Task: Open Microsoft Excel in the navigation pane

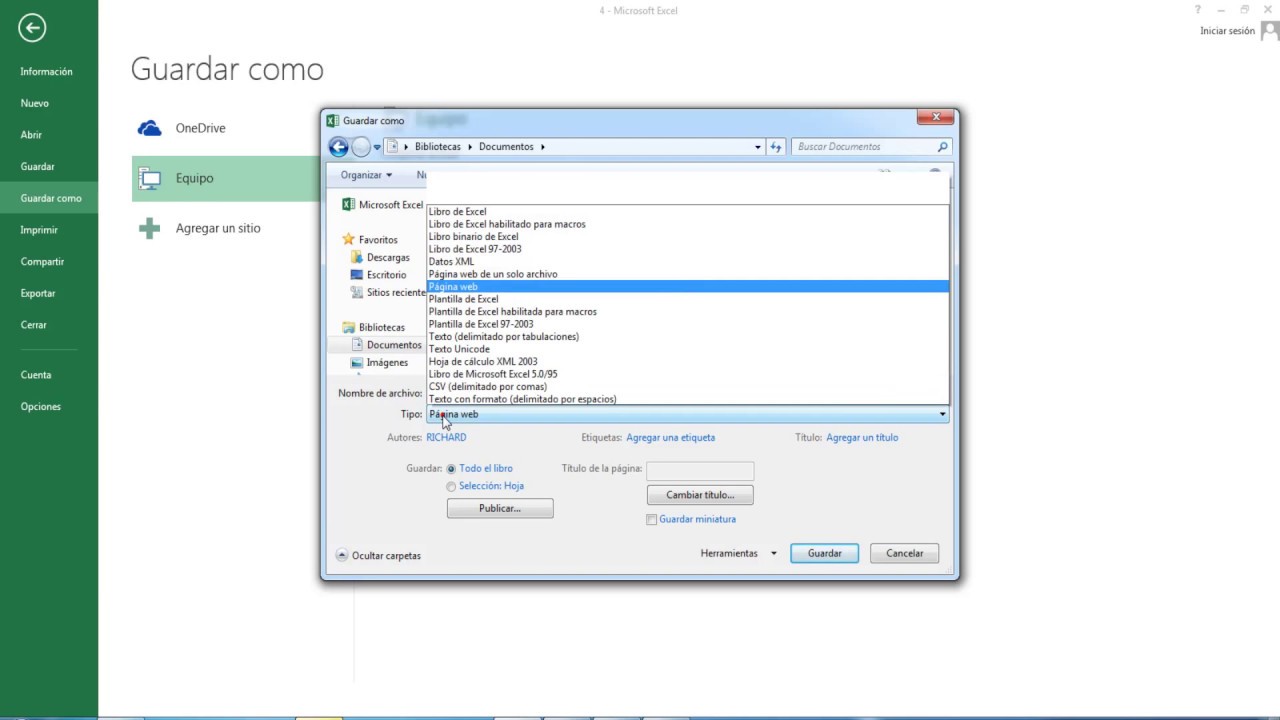Action: click(x=383, y=205)
